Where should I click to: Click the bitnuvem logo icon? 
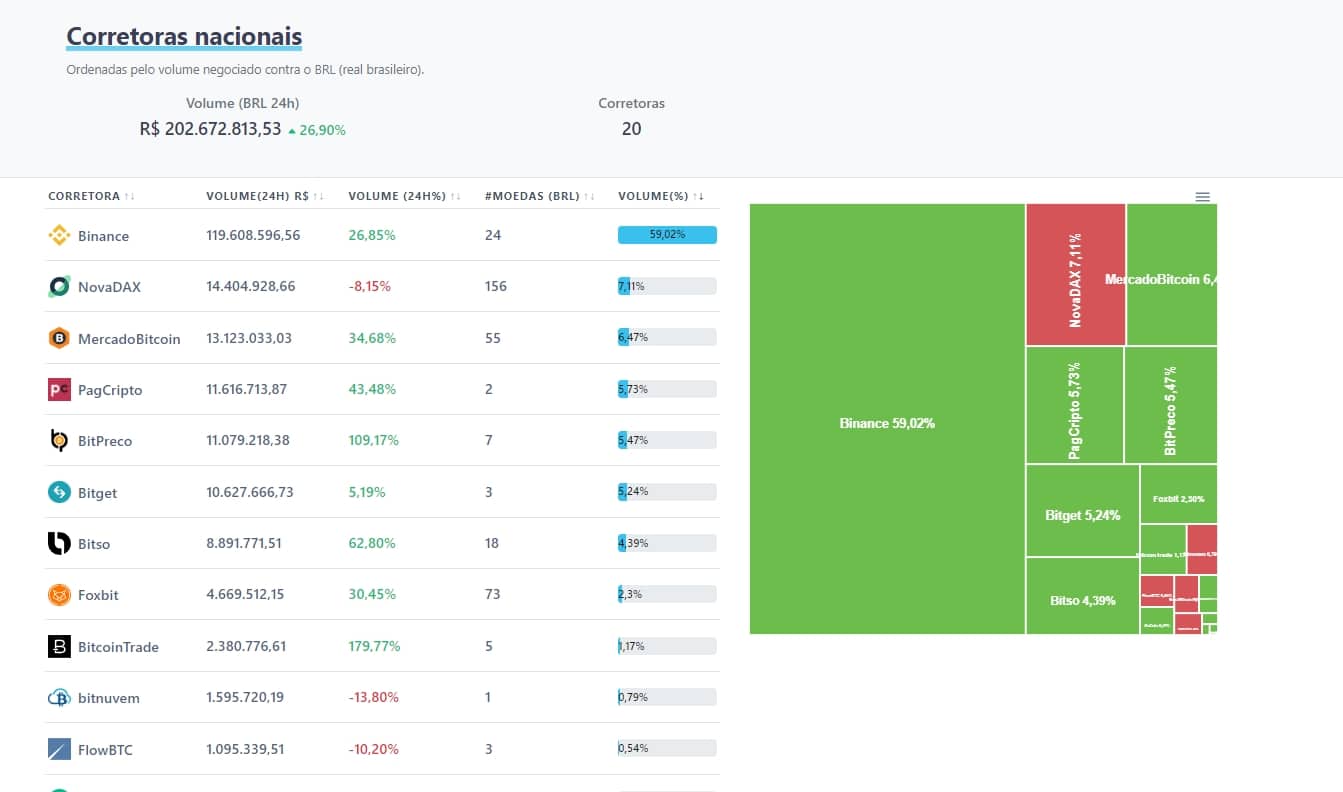coord(60,698)
